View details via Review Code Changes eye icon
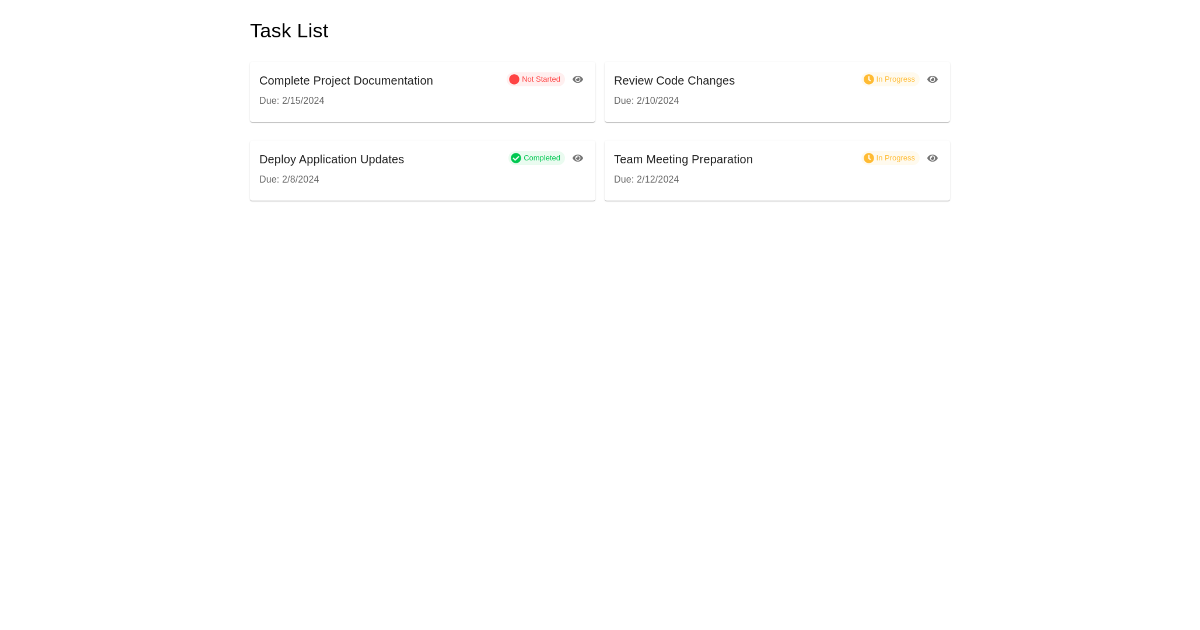Viewport: 1200px width, 630px height. click(x=932, y=79)
